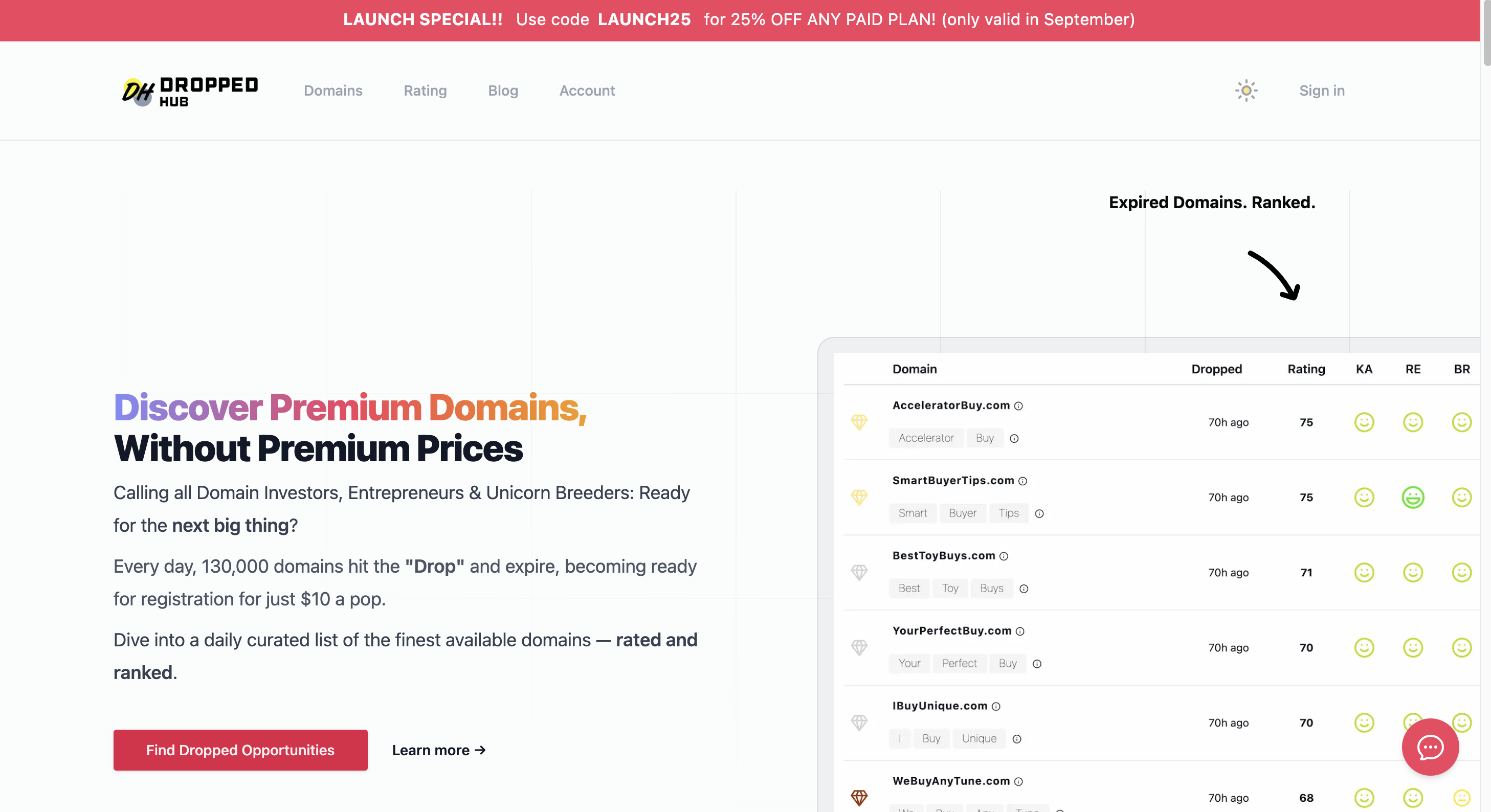Click KA smiley for YourPerfectBuy.com
Screen dimensions: 1491x812
(x=1364, y=648)
